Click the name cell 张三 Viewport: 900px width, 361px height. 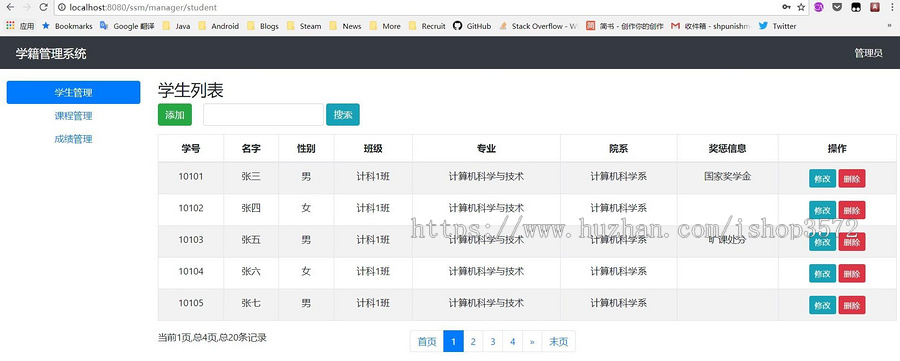click(251, 177)
